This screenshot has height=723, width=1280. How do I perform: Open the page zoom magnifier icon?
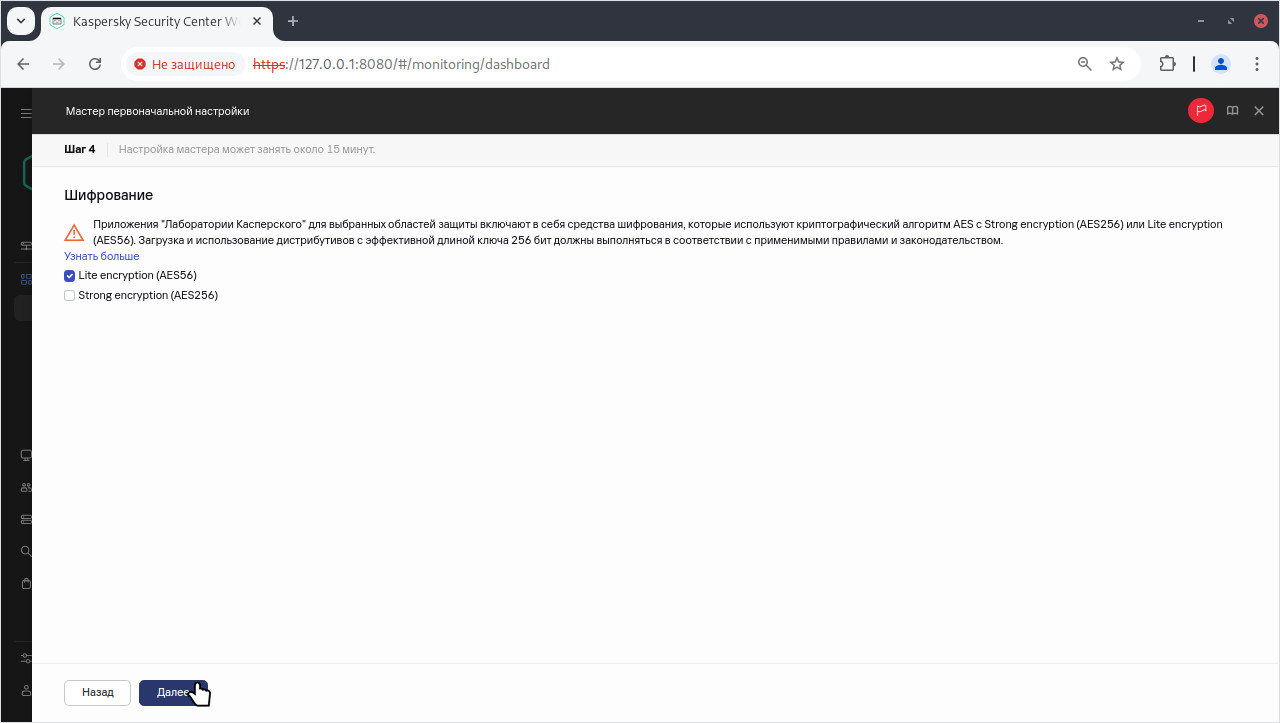pos(1085,64)
